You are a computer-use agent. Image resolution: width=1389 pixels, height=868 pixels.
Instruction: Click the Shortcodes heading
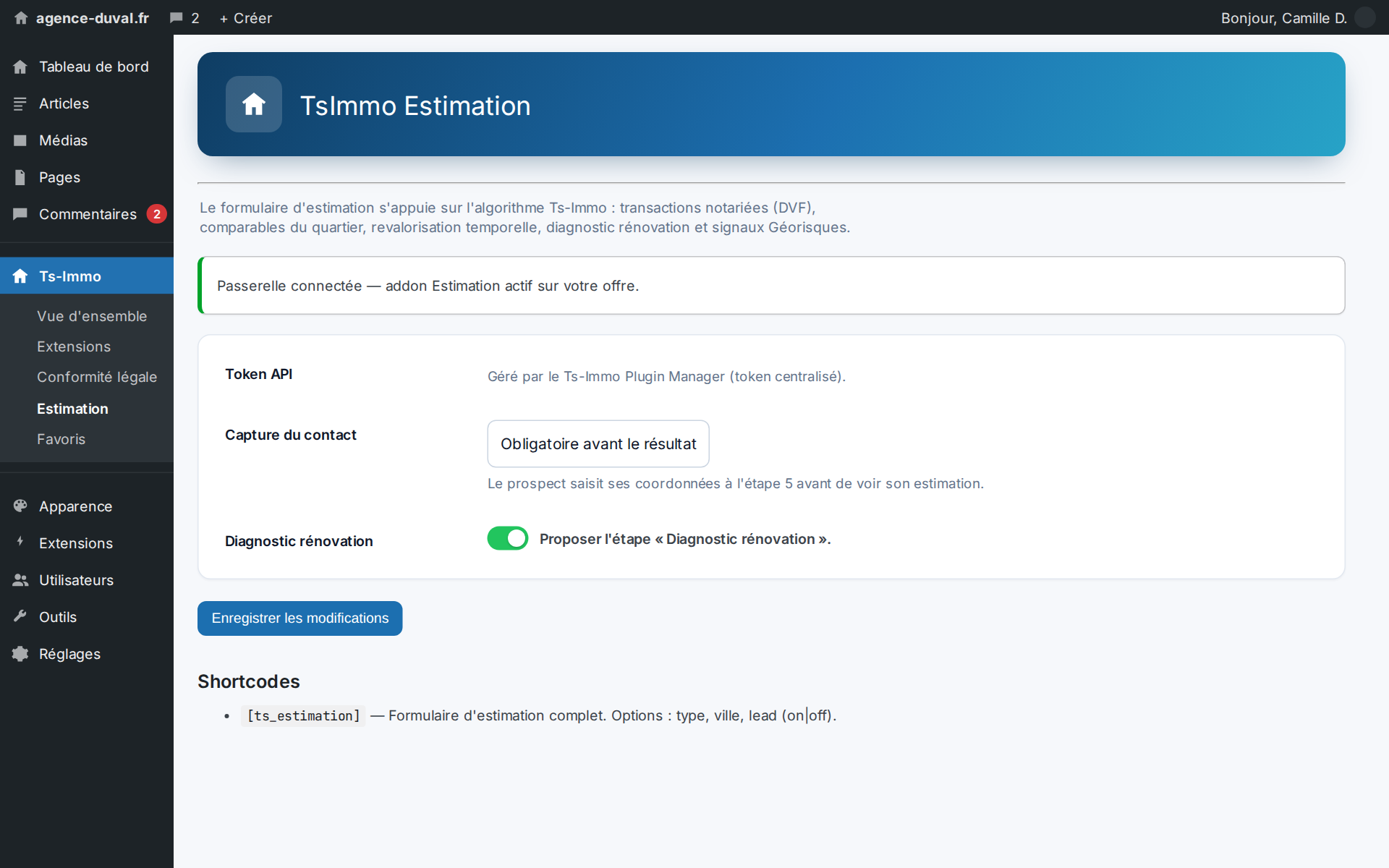tap(248, 681)
